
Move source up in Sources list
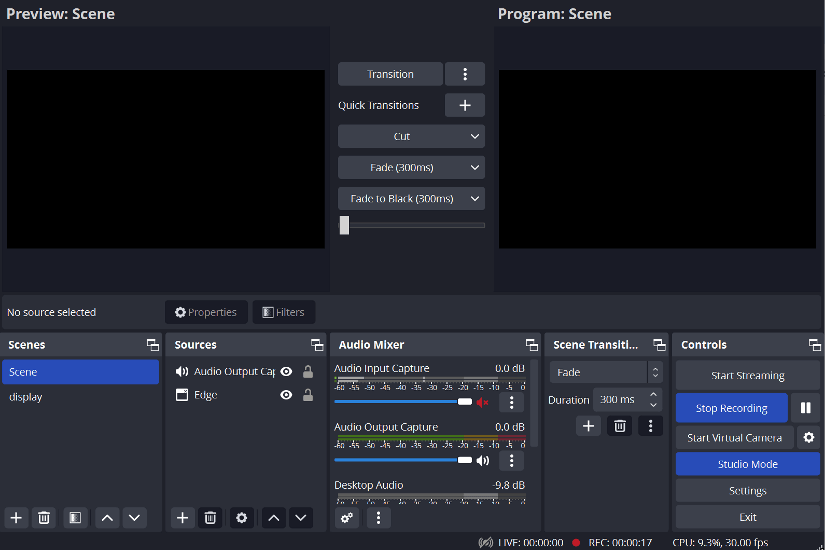[274, 518]
